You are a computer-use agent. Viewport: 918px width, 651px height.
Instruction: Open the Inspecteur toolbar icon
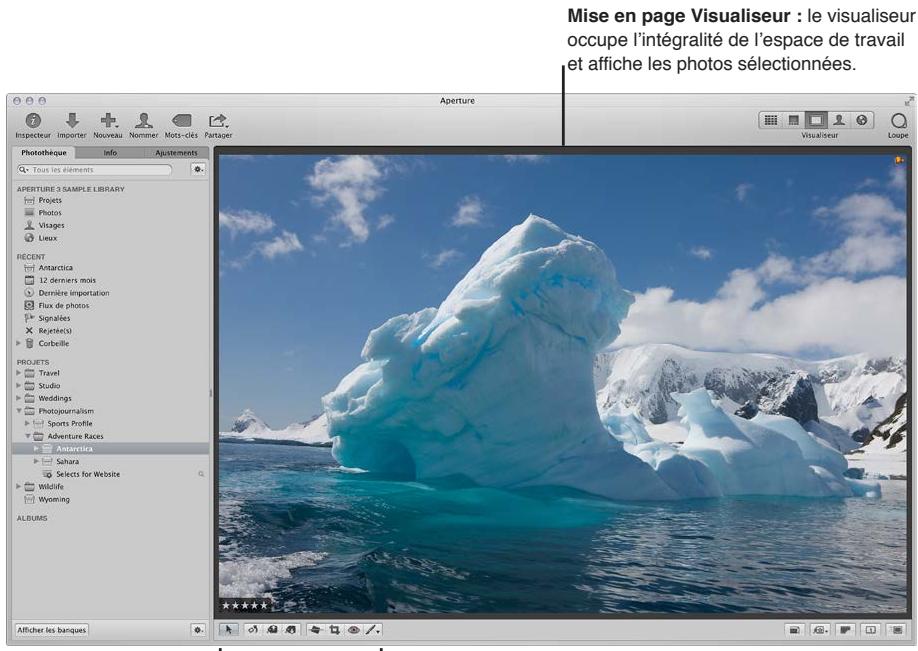point(33,121)
